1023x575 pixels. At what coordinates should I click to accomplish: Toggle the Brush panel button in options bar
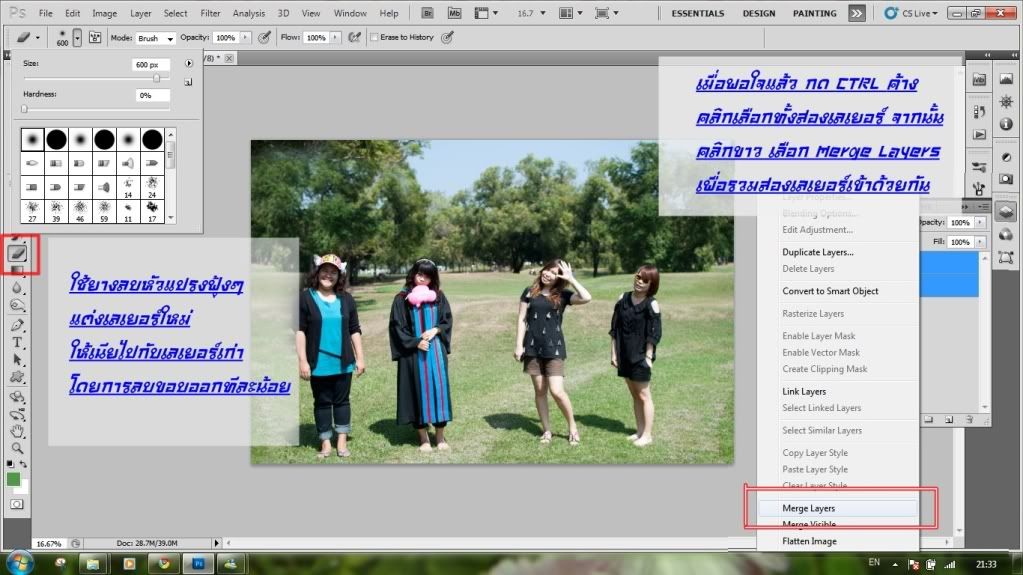95,37
